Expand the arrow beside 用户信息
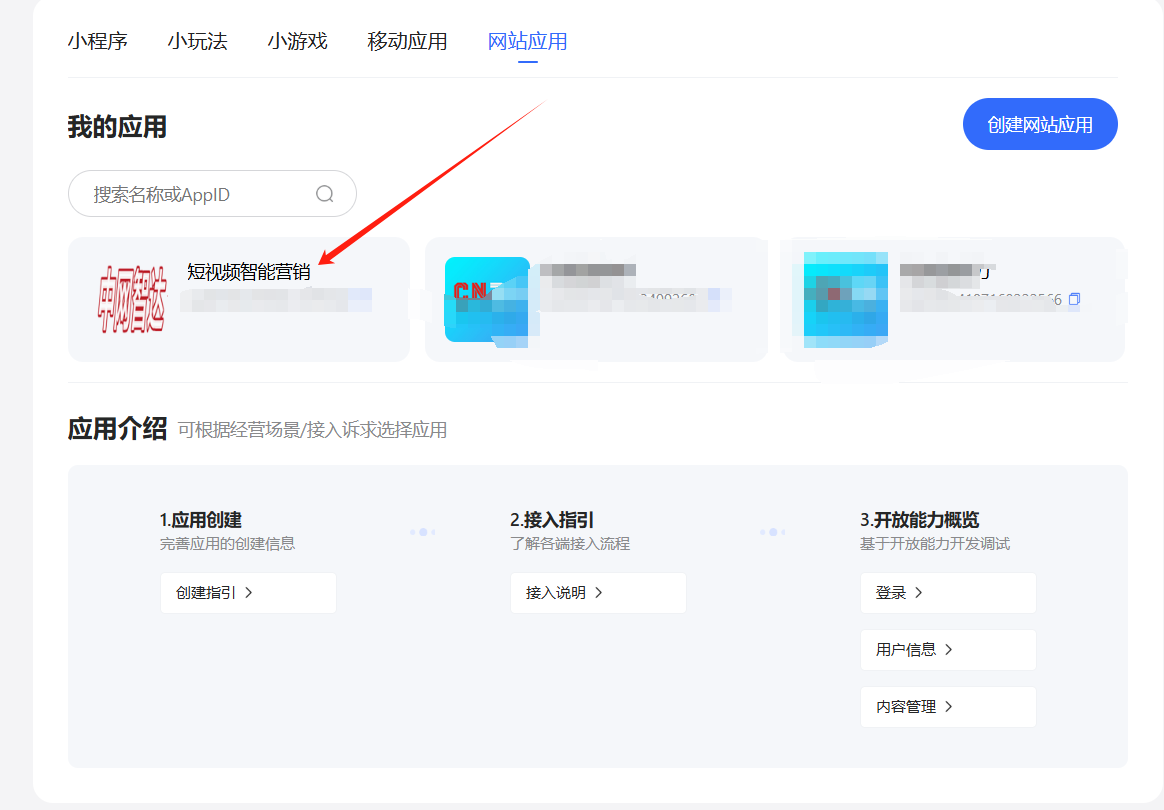This screenshot has height=810, width=1164. pyautogui.click(x=949, y=649)
